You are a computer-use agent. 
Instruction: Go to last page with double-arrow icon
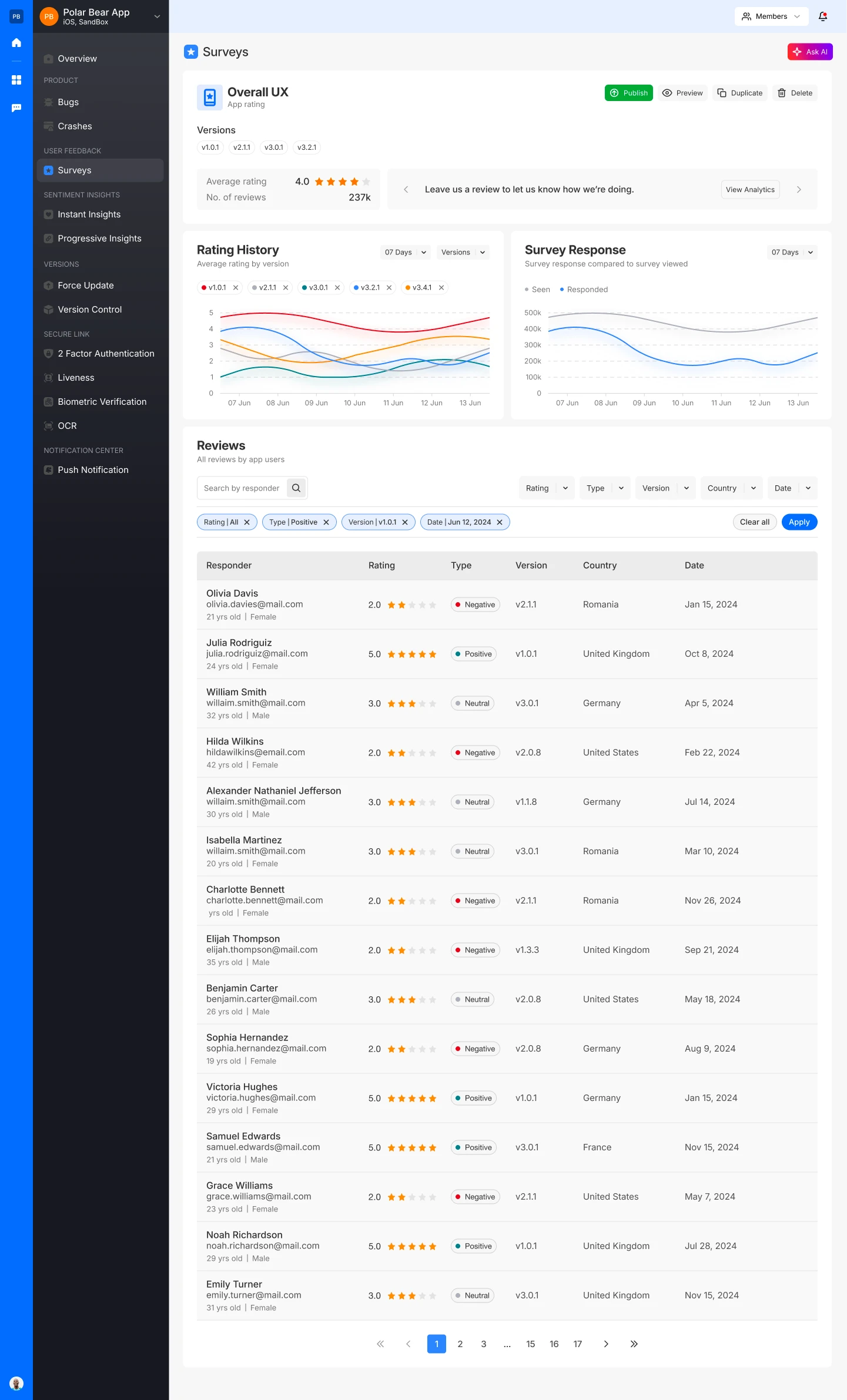pos(634,1344)
